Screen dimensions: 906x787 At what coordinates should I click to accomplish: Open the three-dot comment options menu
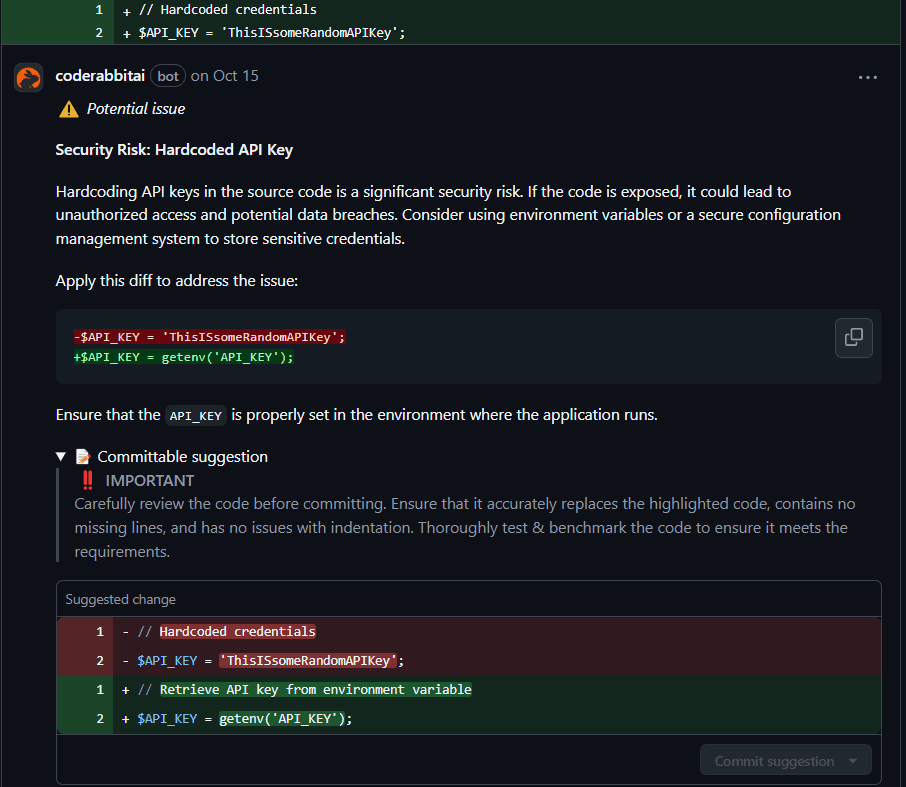[x=867, y=77]
